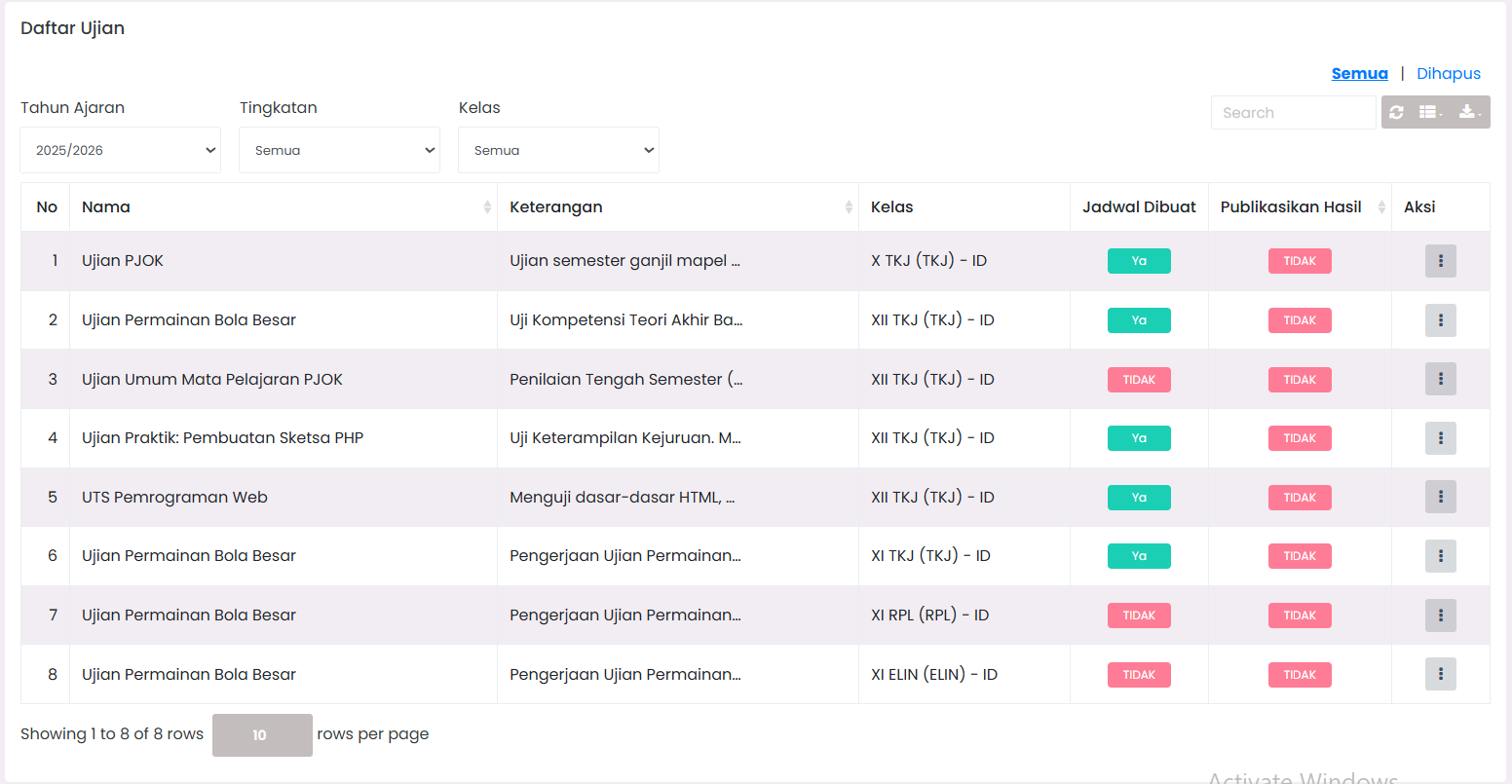Screen dimensions: 1512x784
Task: Click TIDAK schedule badge for XI RPL row
Action: 1139,616
